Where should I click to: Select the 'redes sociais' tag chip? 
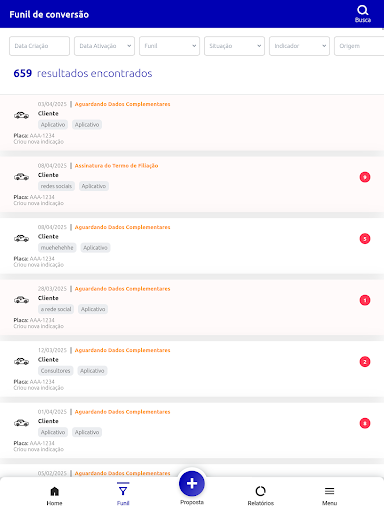point(56,186)
